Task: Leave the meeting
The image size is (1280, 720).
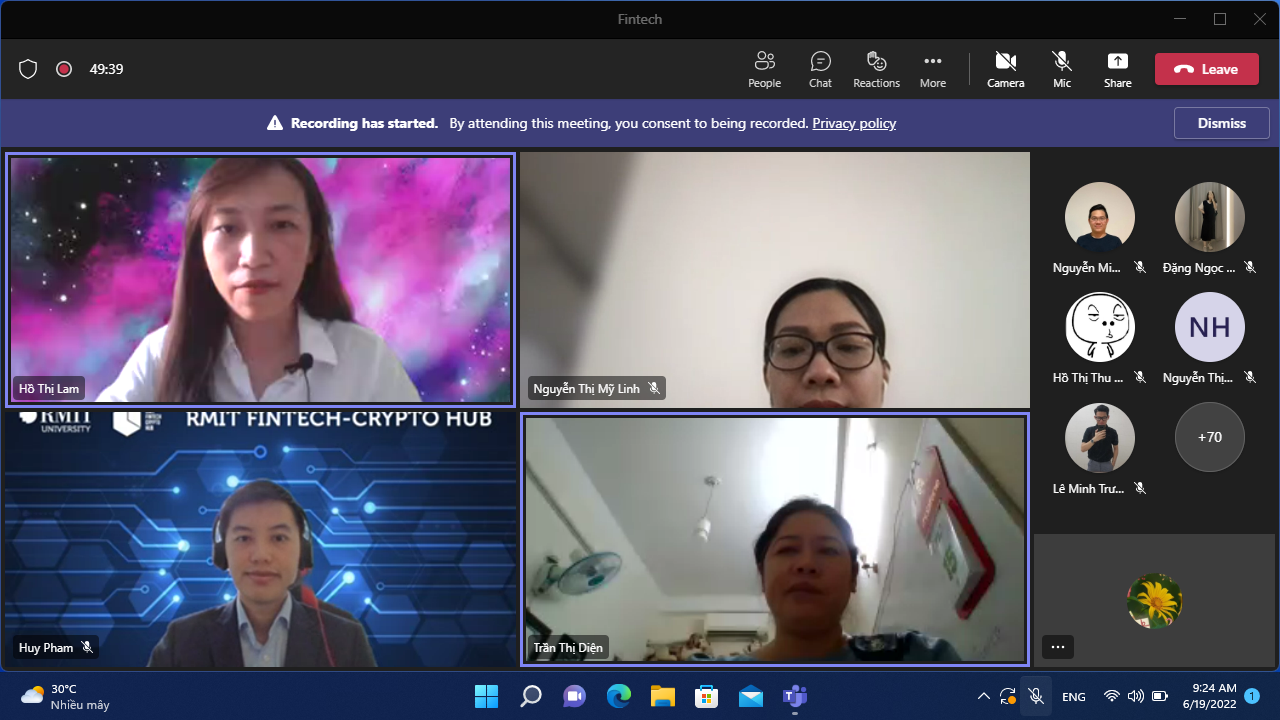Action: pos(1206,69)
